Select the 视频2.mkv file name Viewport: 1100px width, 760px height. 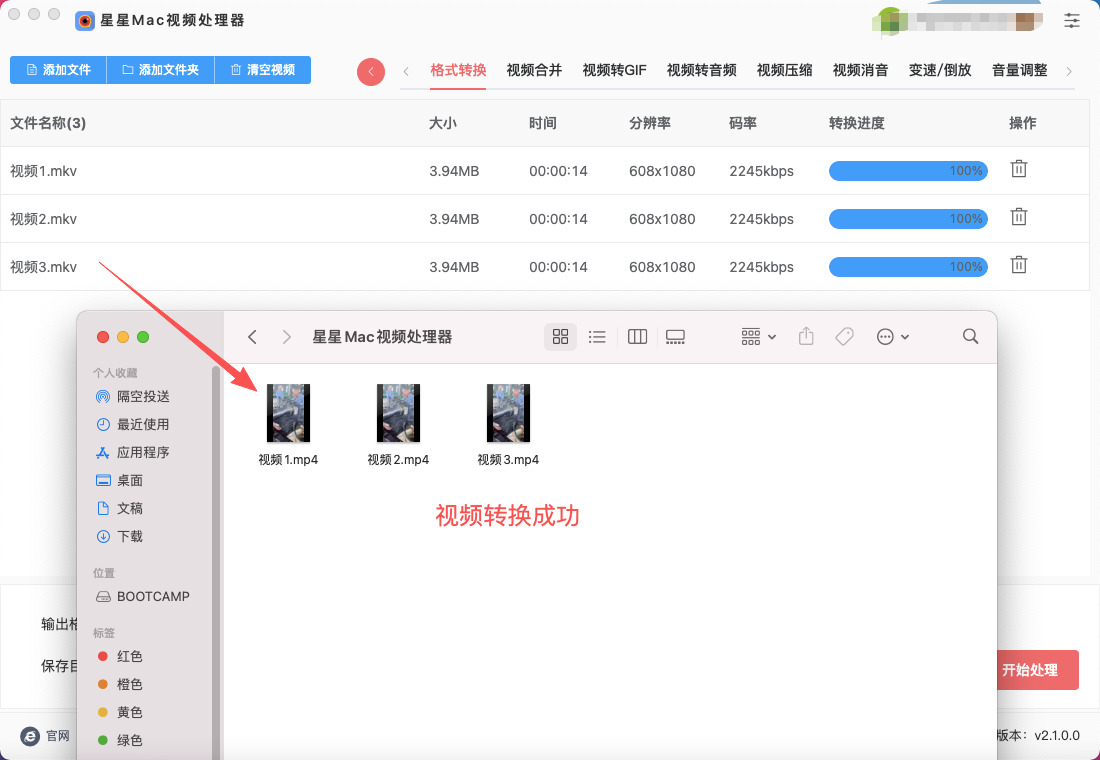pyautogui.click(x=43, y=219)
